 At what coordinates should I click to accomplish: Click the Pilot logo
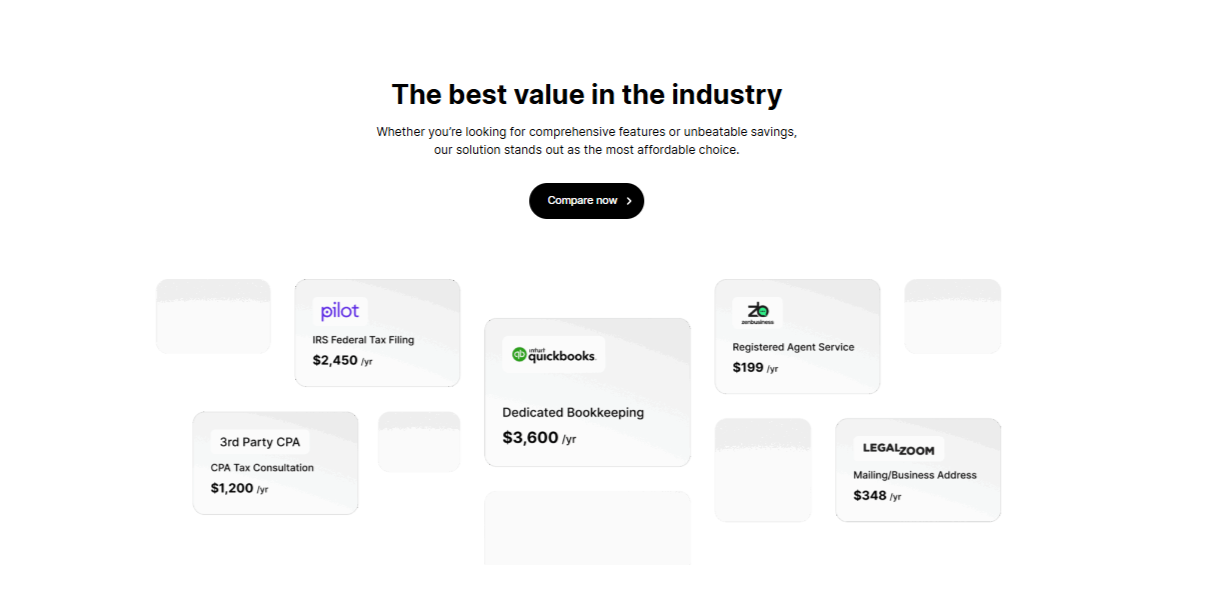340,311
